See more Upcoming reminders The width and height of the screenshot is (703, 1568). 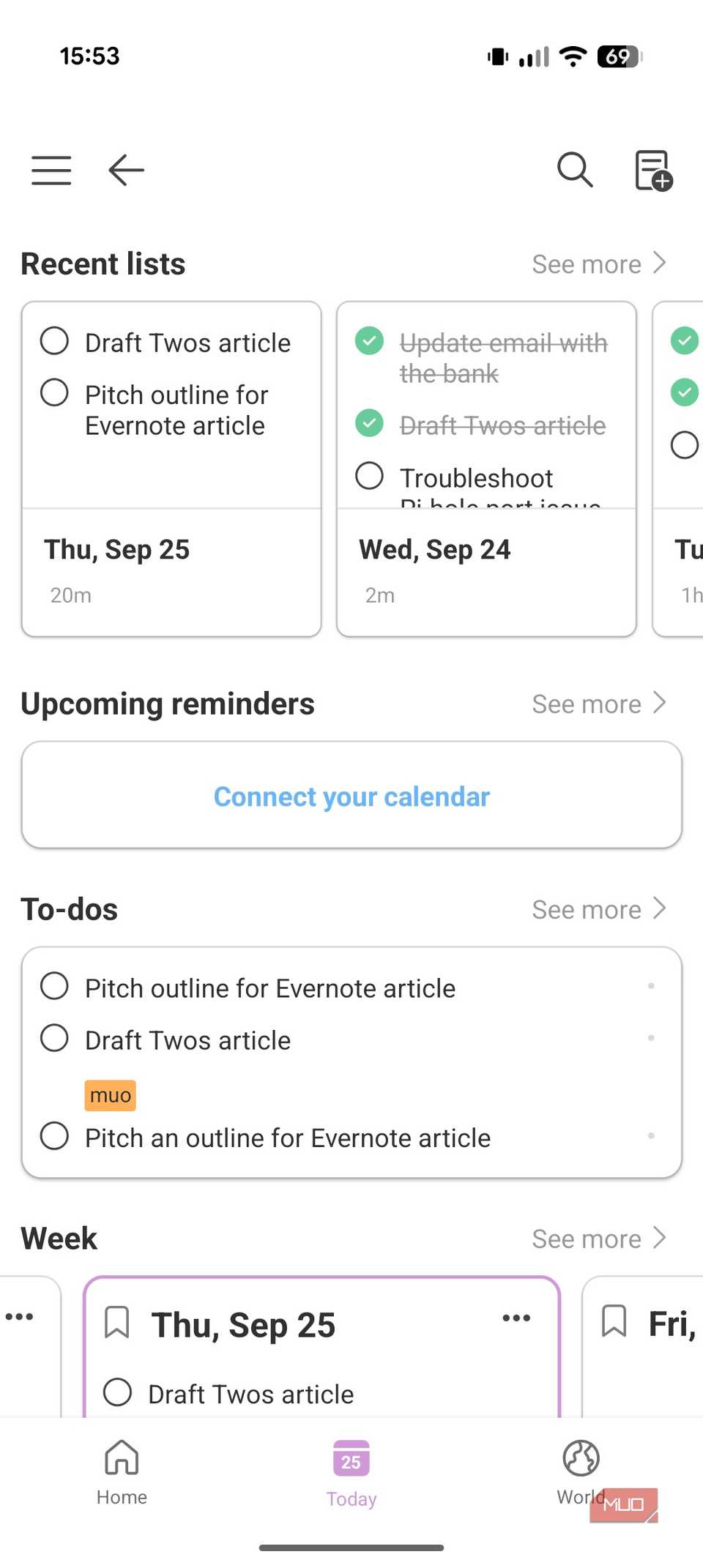click(598, 704)
